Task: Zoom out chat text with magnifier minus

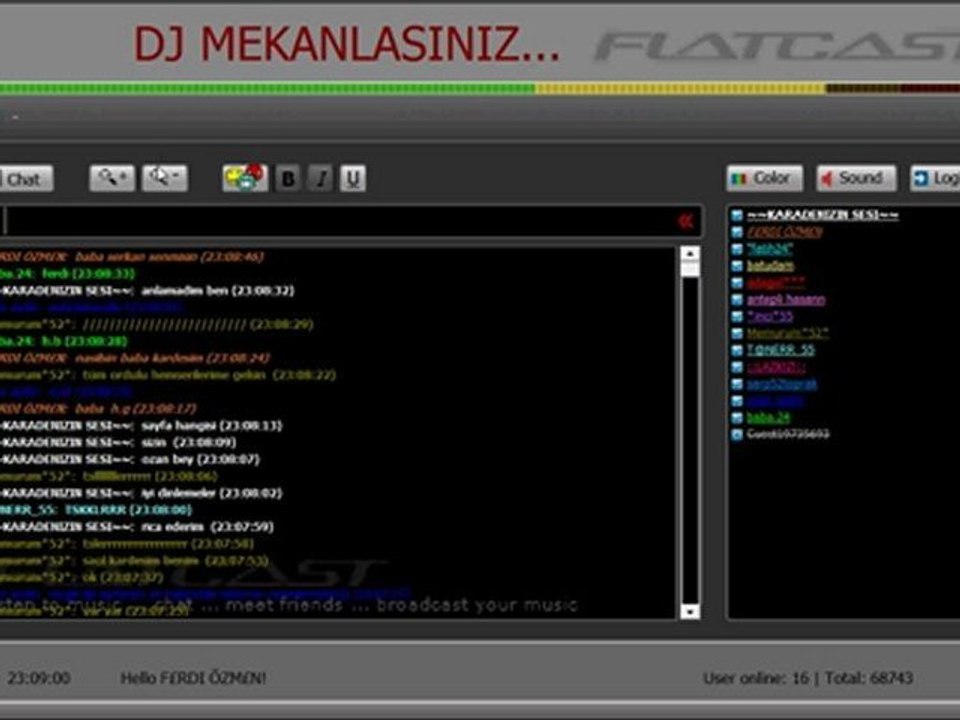Action: [165, 178]
